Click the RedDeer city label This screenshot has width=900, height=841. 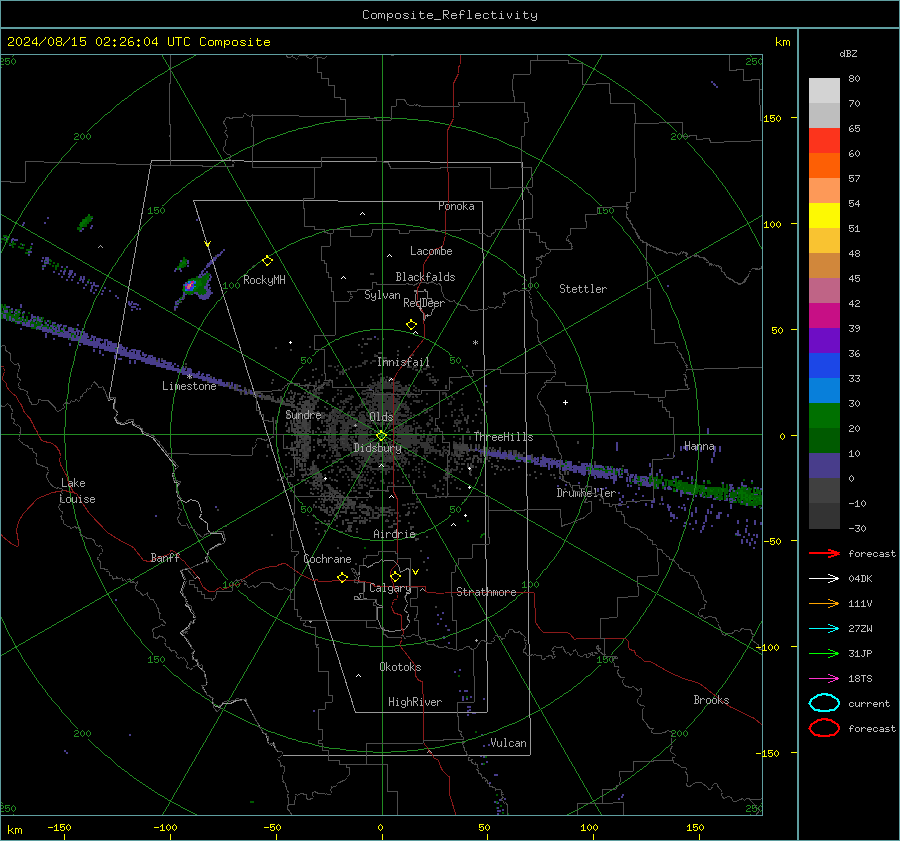(x=424, y=303)
